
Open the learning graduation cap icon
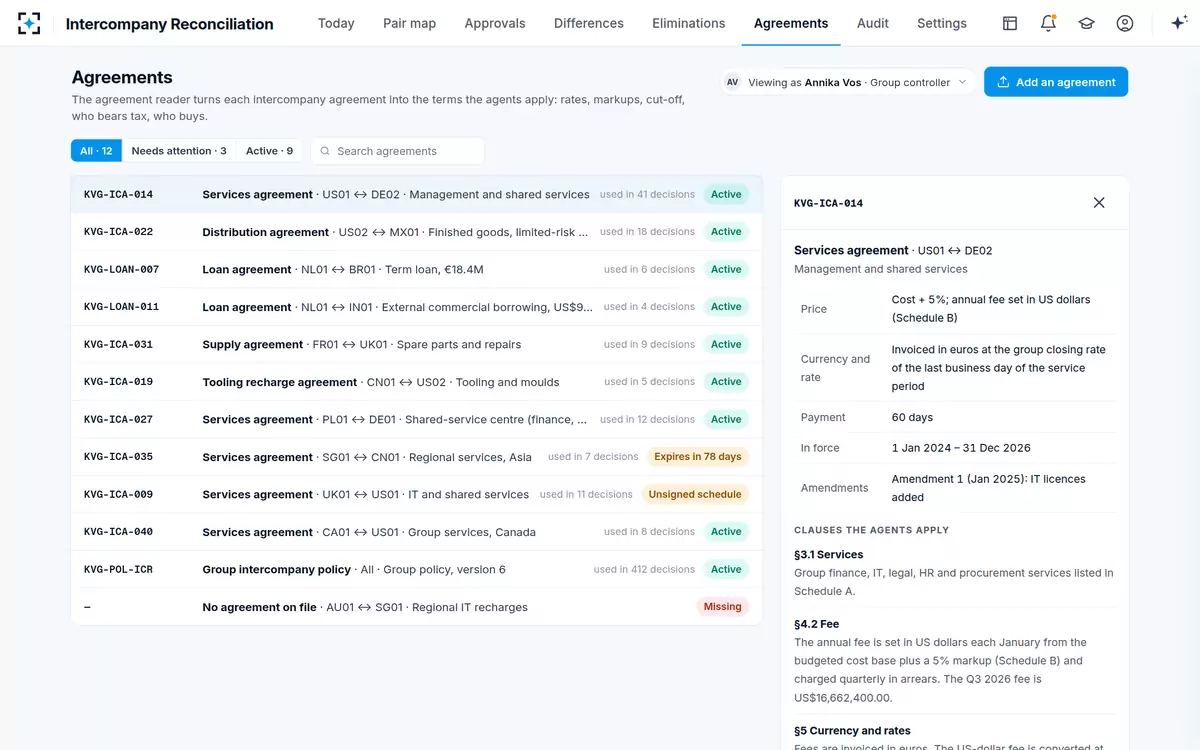(1086, 23)
